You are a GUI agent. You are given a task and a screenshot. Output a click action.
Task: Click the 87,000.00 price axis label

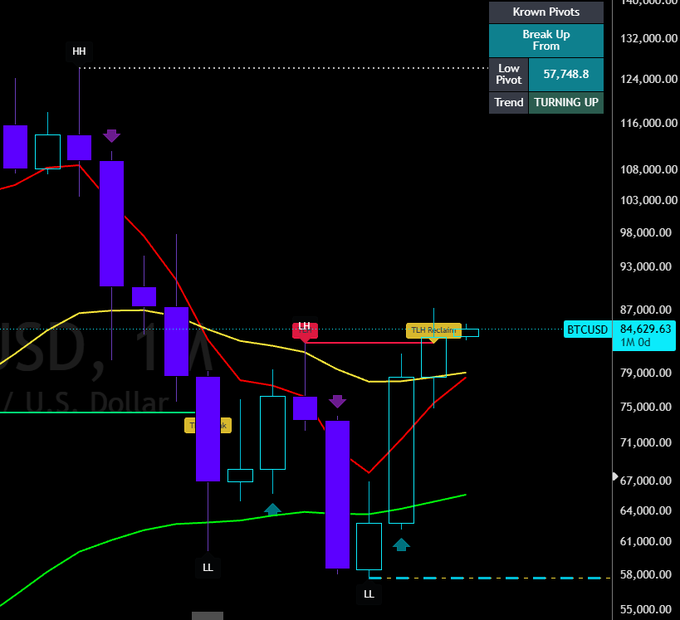tap(646, 310)
